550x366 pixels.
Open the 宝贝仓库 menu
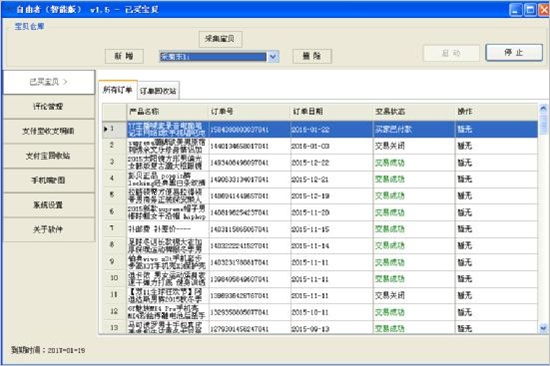[x=29, y=26]
